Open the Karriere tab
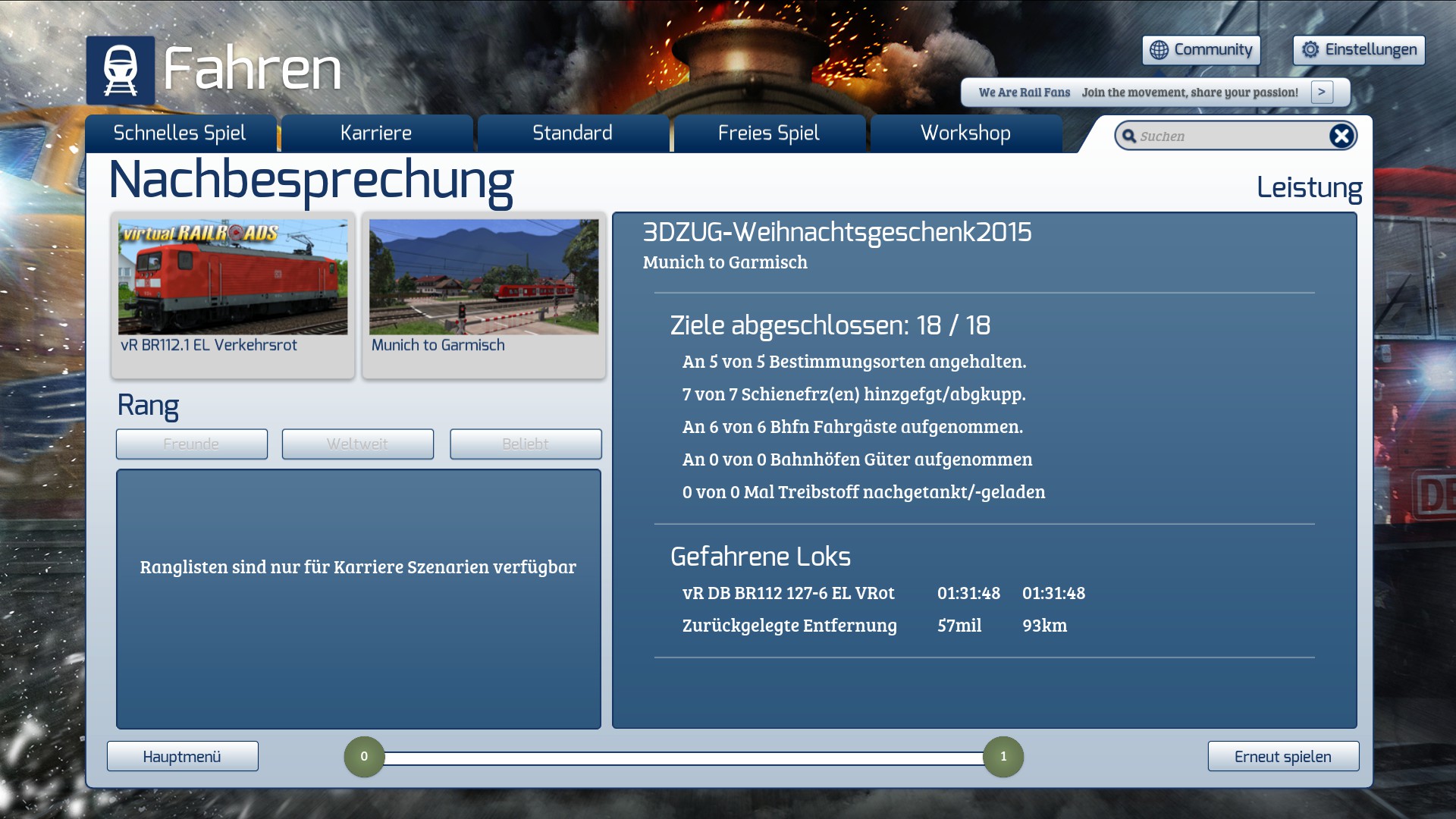The image size is (1456, 819). tap(376, 133)
